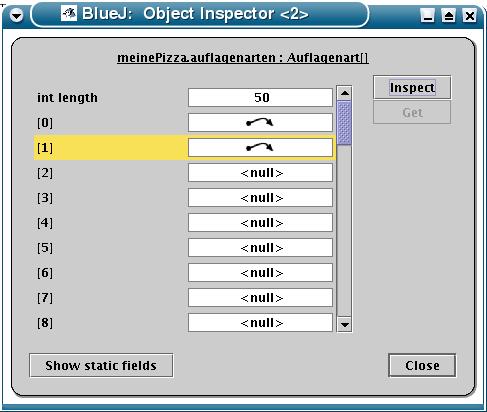Click the window minimize icon in title bar
Viewport: 487px width, 412px height.
click(x=428, y=15)
